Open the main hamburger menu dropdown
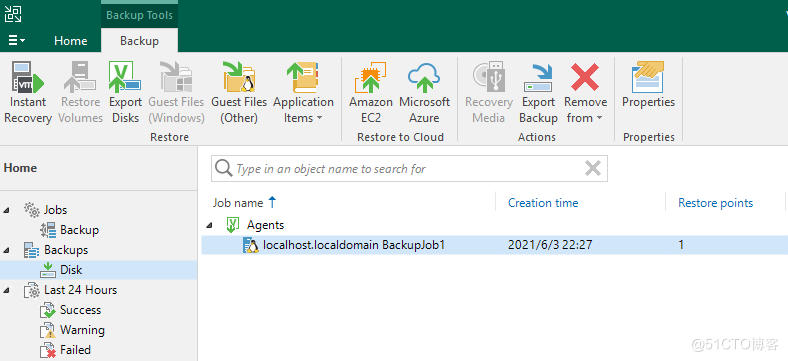The width and height of the screenshot is (788, 361). (17, 41)
